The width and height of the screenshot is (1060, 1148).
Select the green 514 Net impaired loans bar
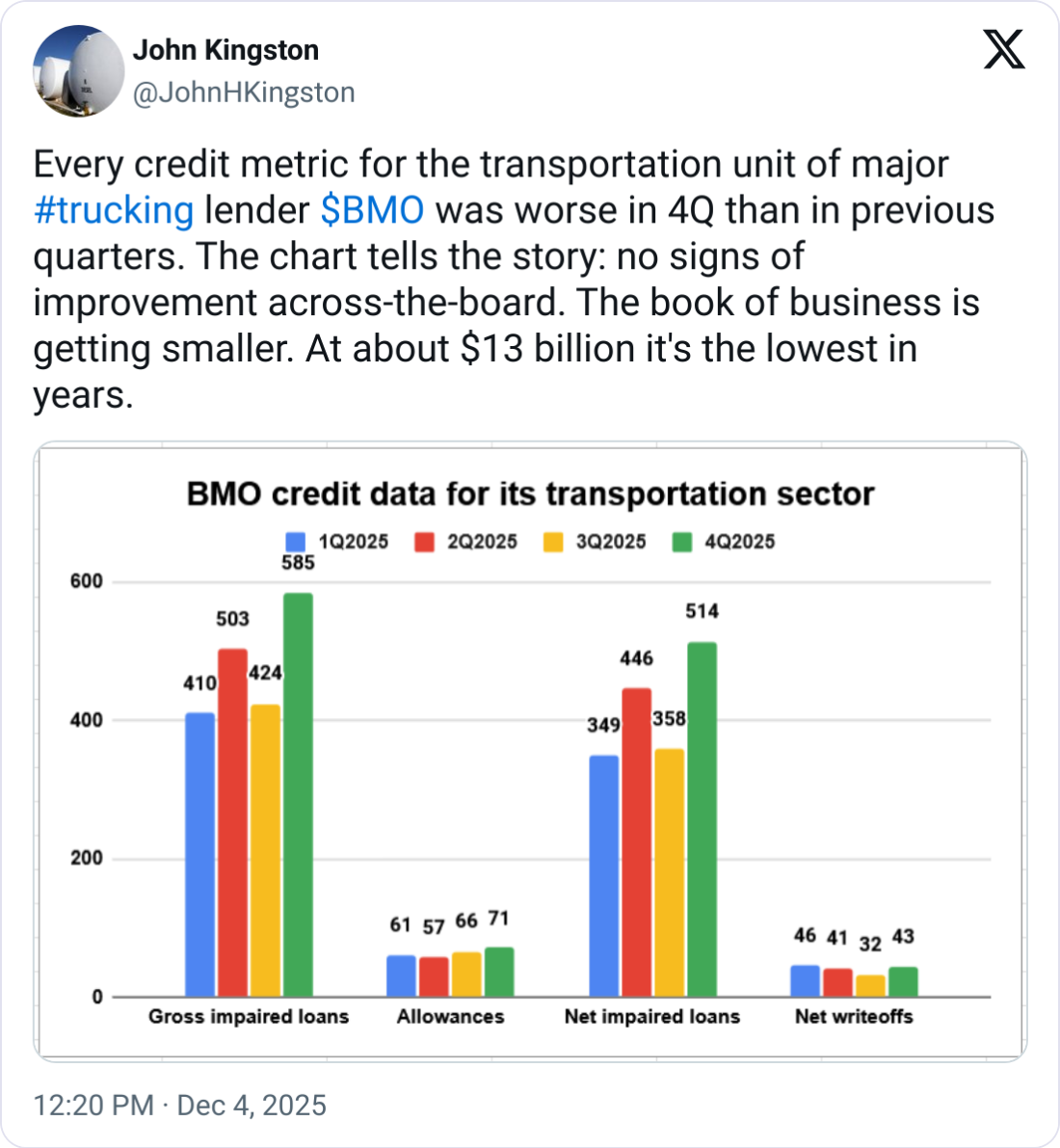[x=702, y=819]
